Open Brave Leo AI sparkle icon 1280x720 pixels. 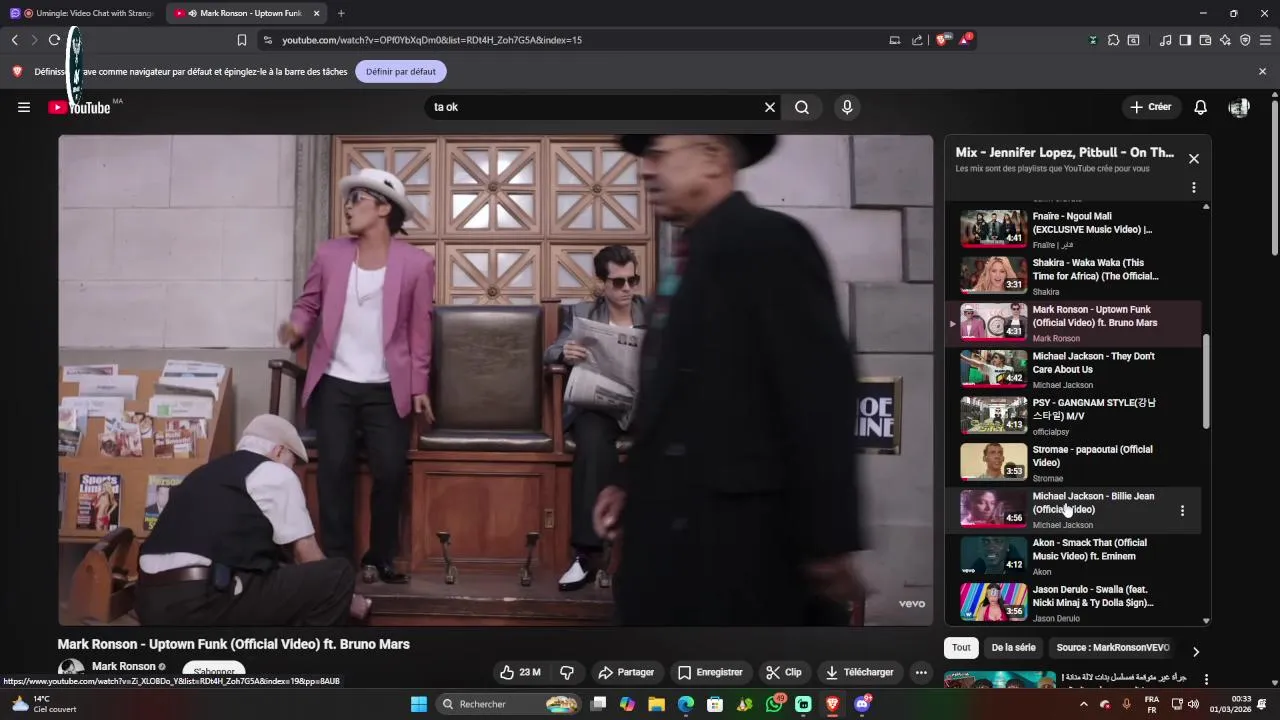[1225, 40]
